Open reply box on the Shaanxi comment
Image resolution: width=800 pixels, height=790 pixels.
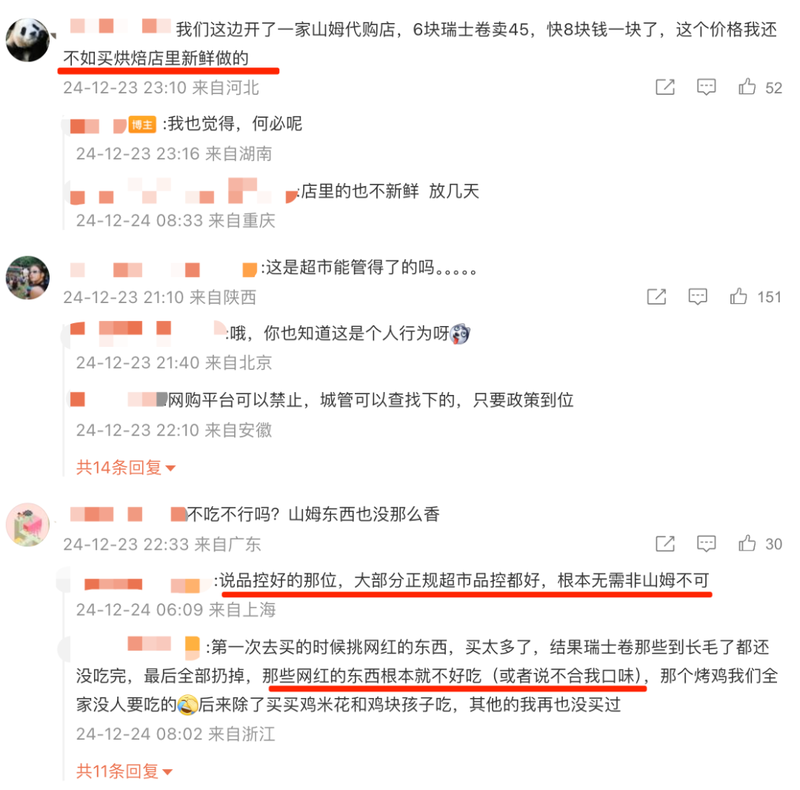(x=697, y=297)
